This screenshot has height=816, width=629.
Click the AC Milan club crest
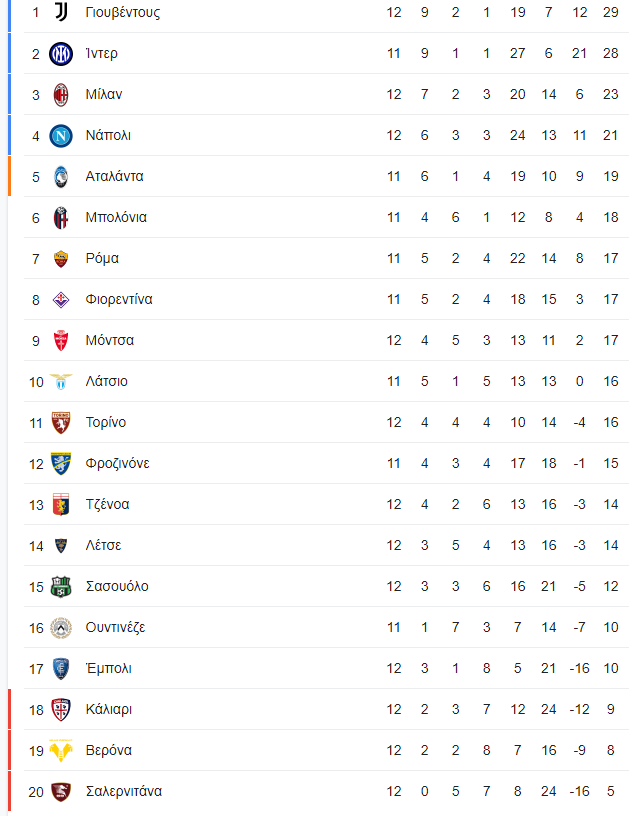(x=61, y=94)
